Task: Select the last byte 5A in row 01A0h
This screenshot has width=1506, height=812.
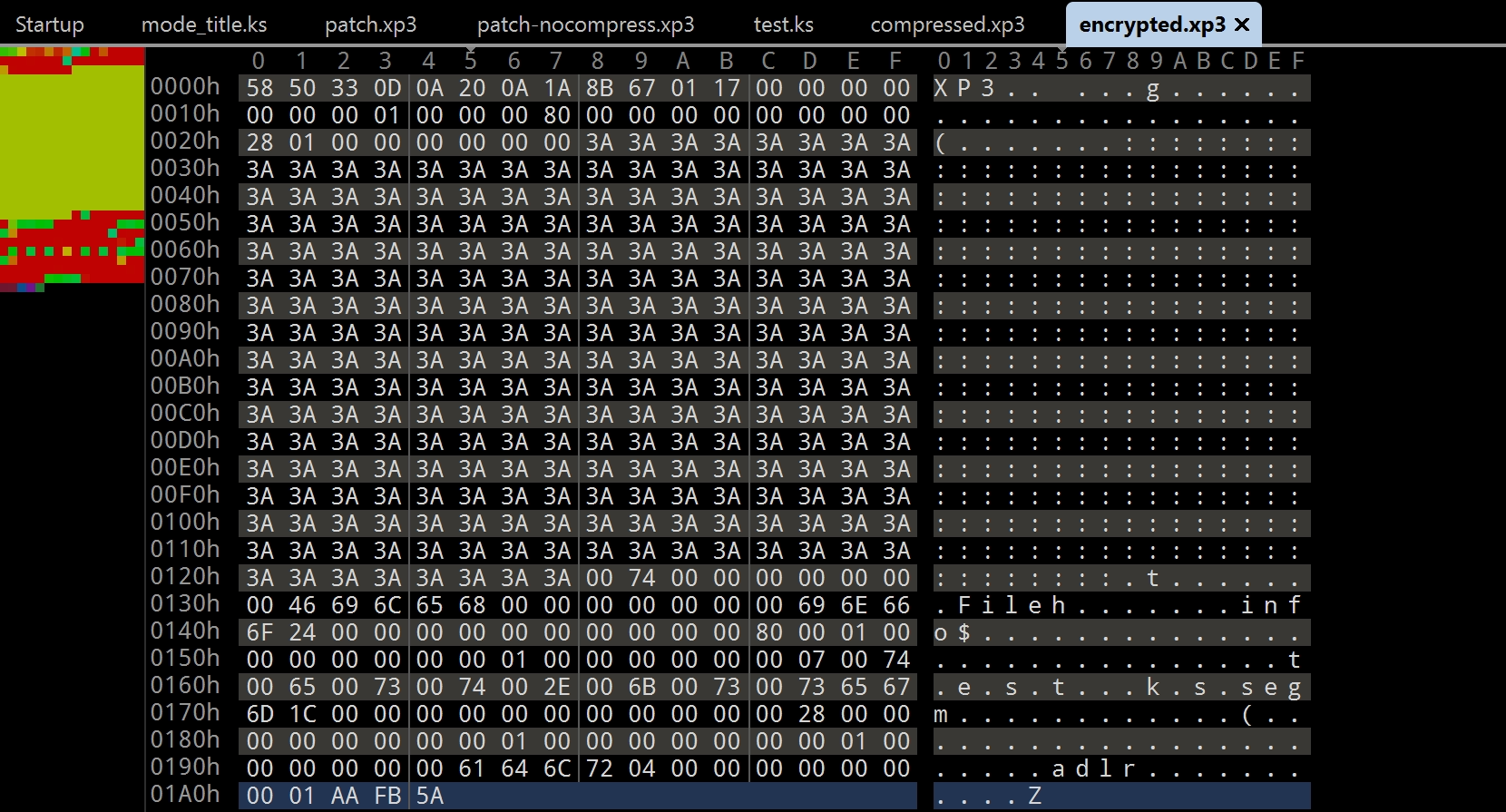Action: tap(429, 796)
